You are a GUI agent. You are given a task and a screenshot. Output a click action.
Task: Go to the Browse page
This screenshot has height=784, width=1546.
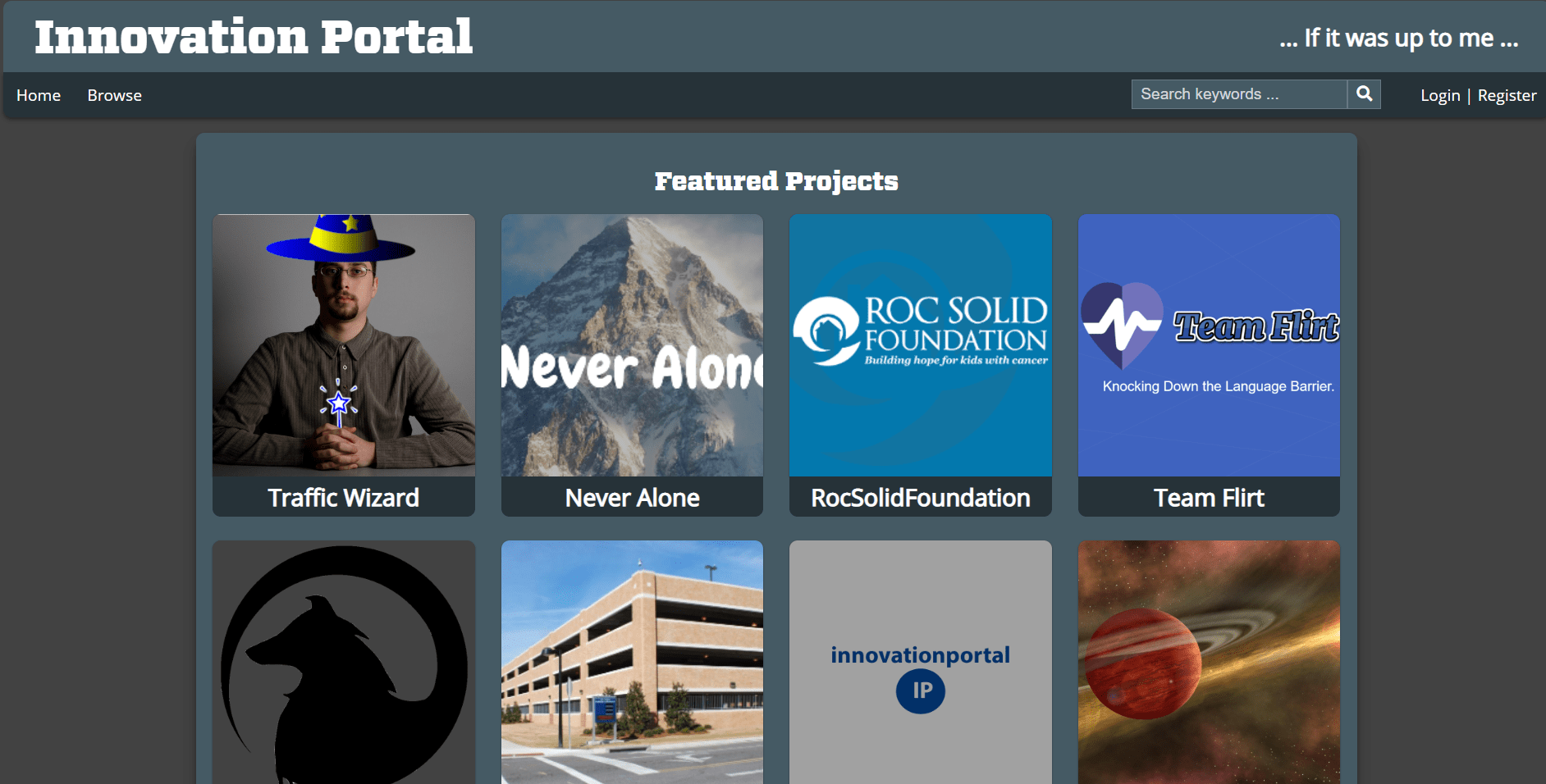point(115,96)
